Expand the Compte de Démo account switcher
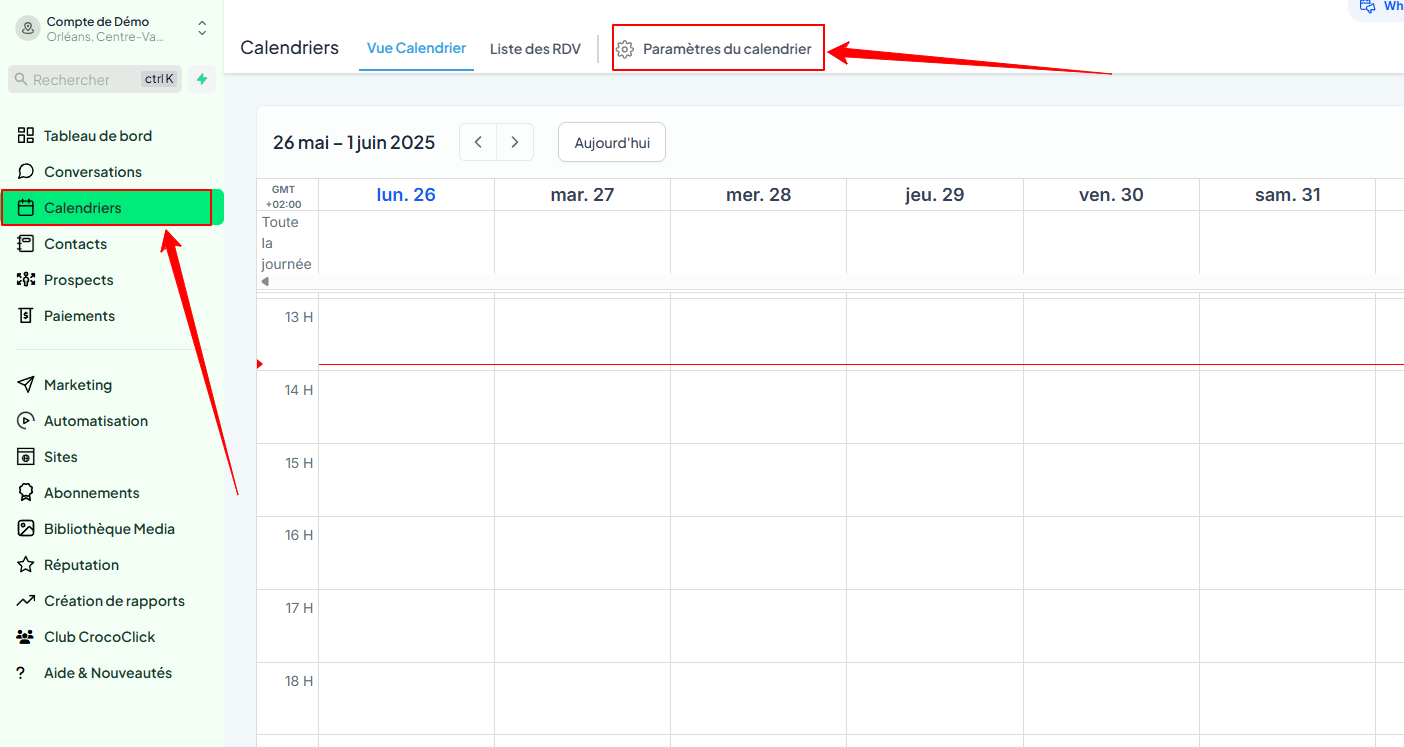The image size is (1404, 747). pyautogui.click(x=202, y=28)
